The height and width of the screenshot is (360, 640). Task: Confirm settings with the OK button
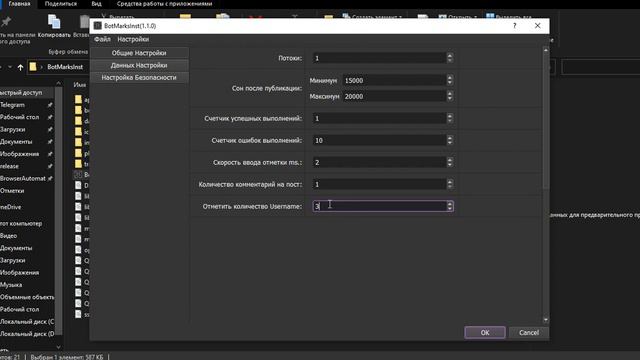tap(485, 332)
